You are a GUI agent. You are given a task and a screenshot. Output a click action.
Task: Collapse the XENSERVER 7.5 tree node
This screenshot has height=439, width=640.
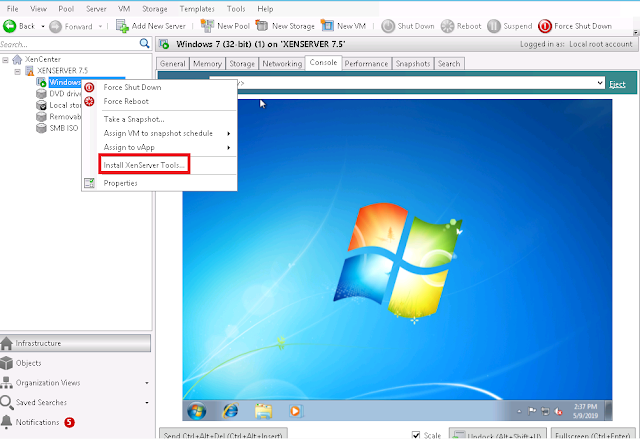[x=18, y=71]
